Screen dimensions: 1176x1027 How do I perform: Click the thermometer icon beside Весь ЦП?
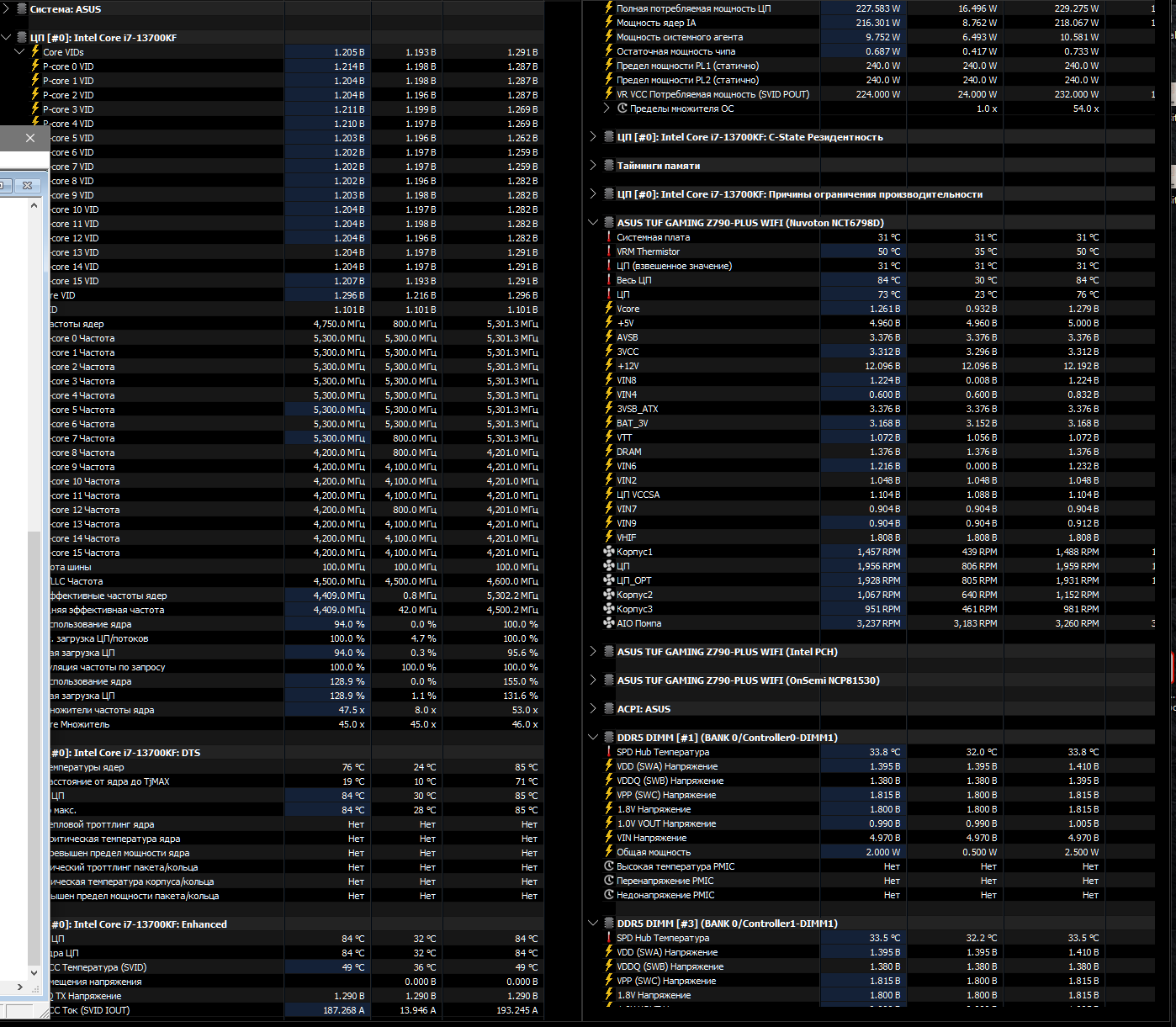point(609,280)
